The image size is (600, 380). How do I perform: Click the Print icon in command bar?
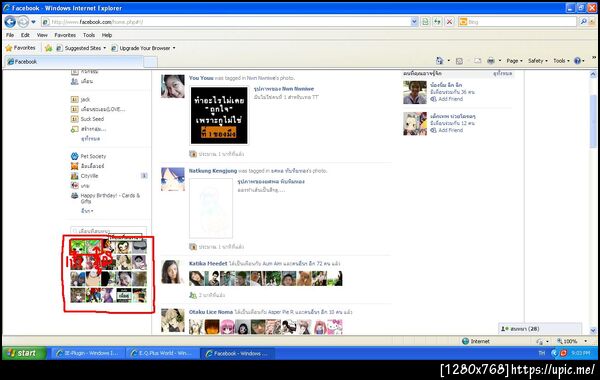coord(491,61)
